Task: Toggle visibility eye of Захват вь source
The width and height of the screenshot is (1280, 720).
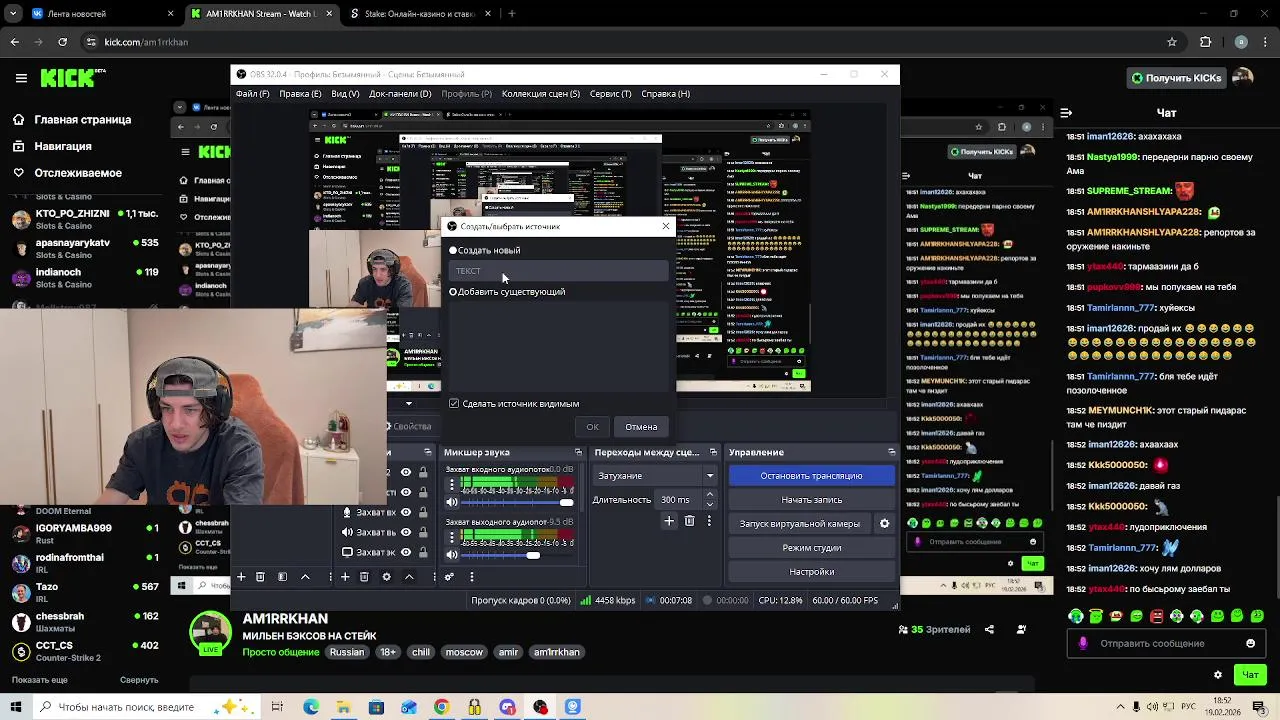Action: [406, 532]
